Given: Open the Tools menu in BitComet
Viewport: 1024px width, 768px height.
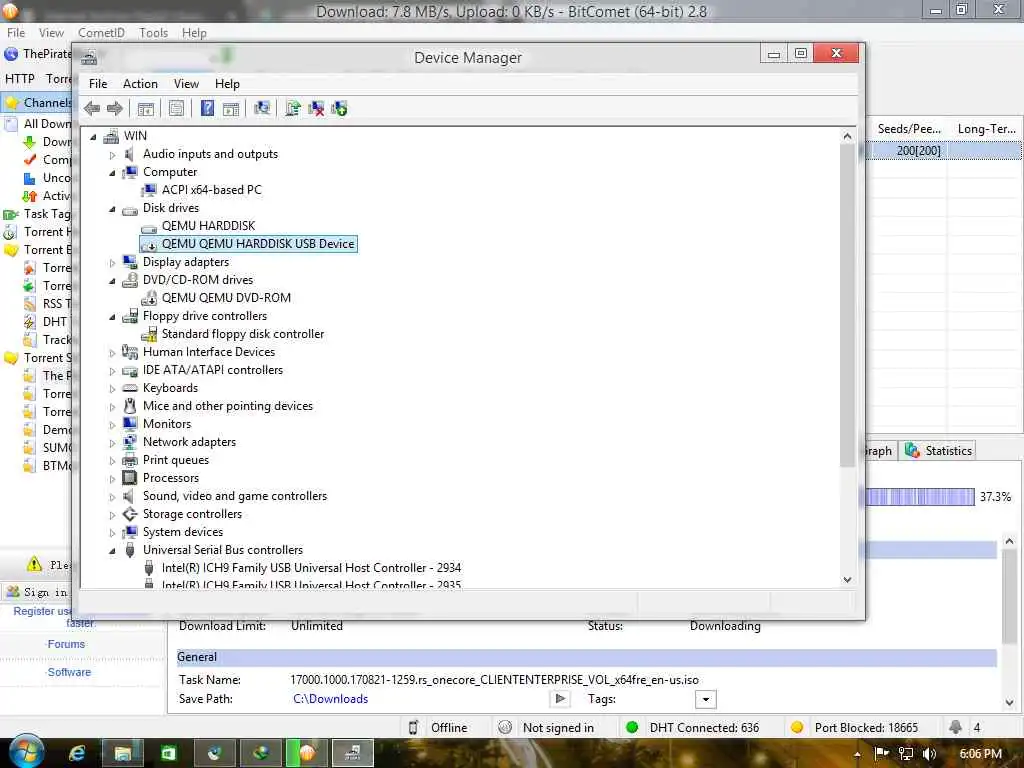Looking at the screenshot, I should tap(153, 33).
